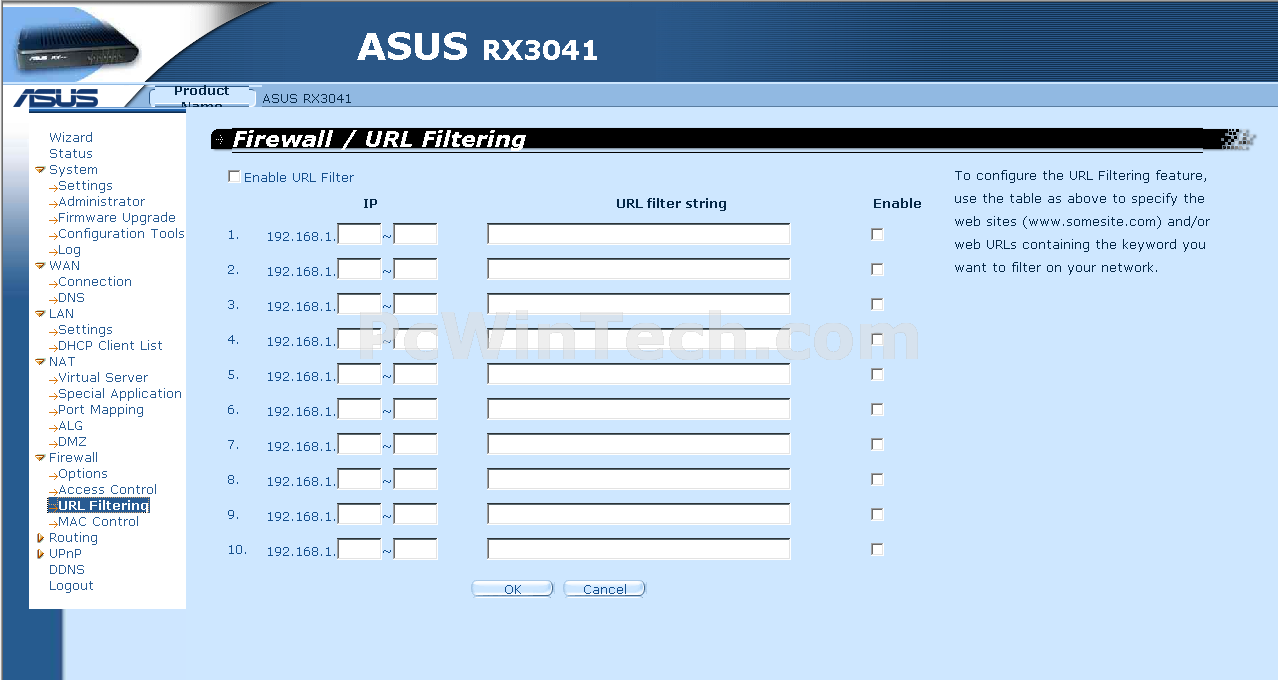1278x680 pixels.
Task: Open the DMZ page
Action: point(72,442)
